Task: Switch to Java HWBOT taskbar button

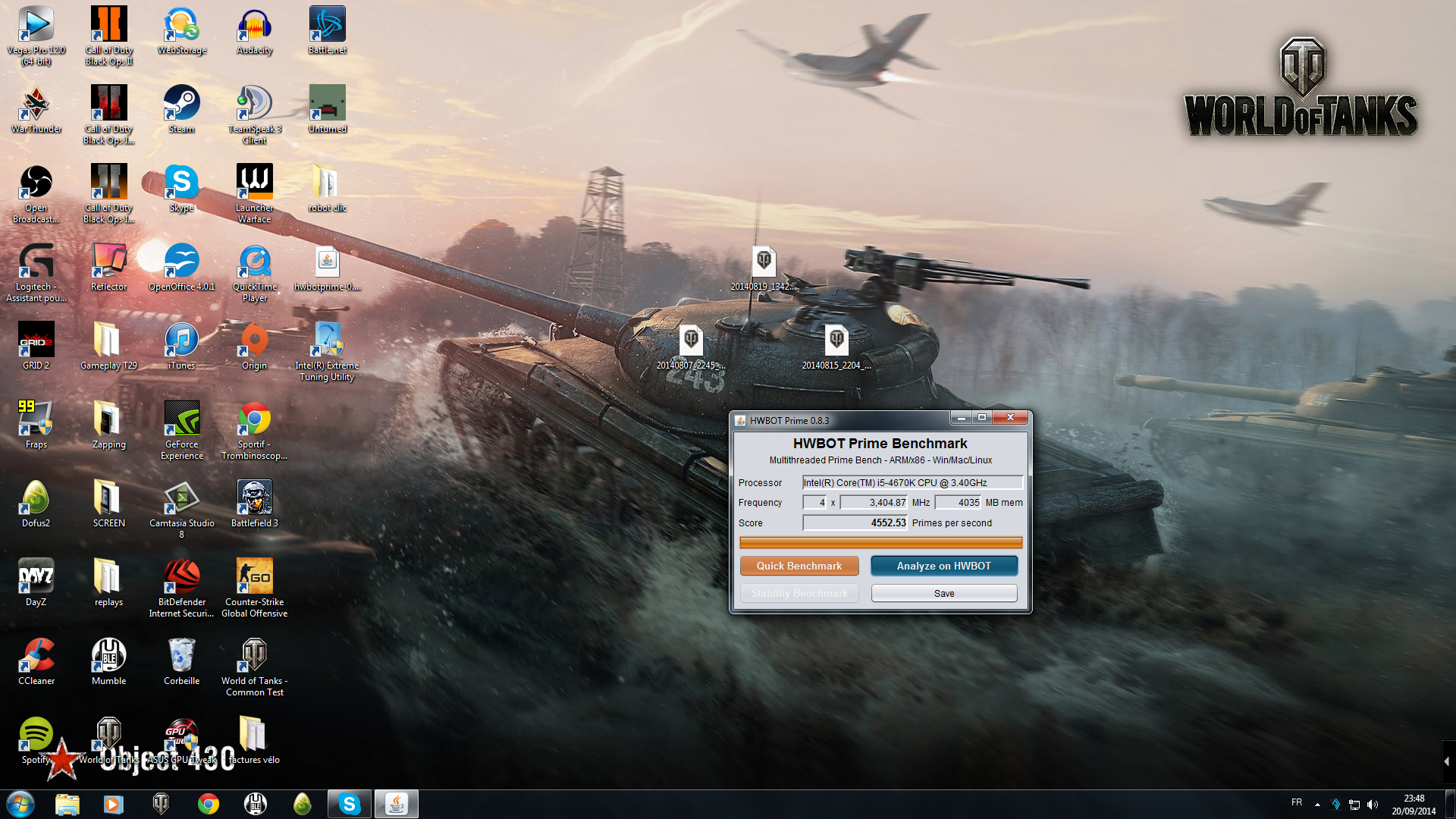Action: point(397,804)
